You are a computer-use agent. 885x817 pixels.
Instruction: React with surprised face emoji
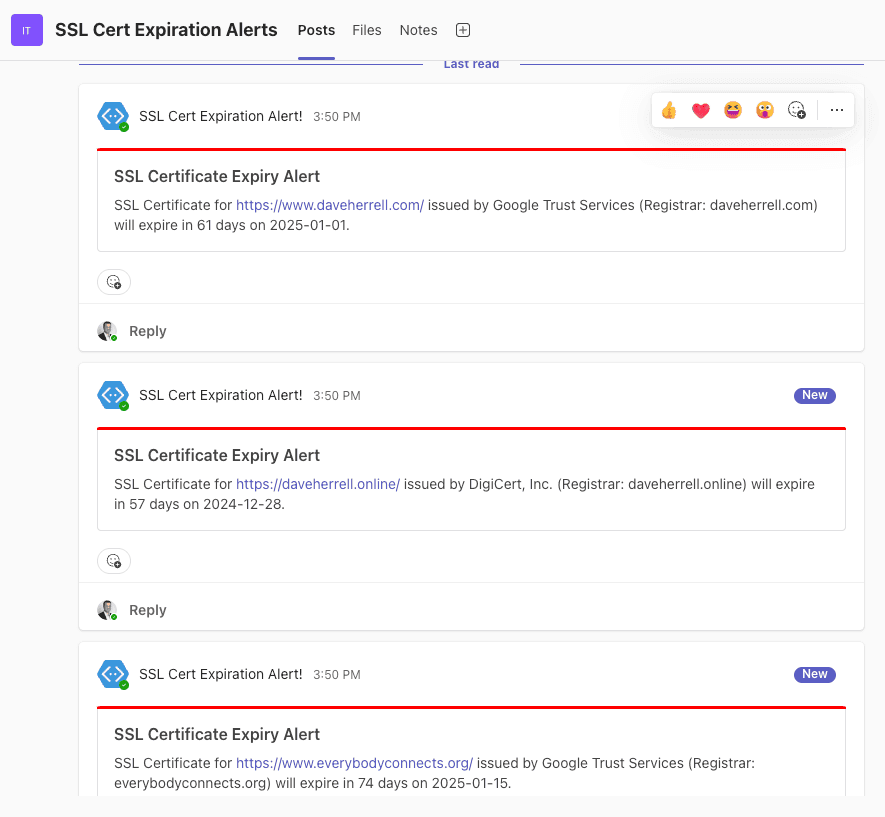tap(765, 110)
